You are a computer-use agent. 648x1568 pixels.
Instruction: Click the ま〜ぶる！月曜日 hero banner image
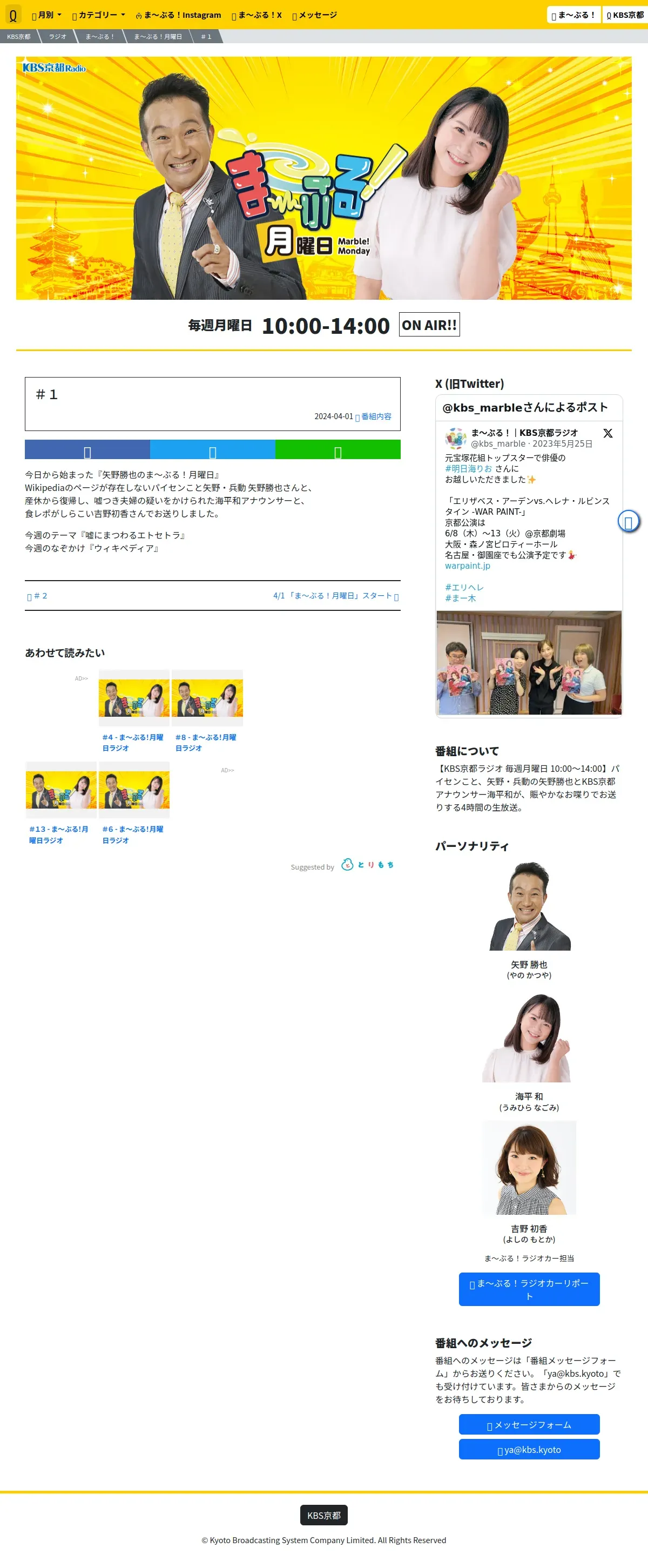click(x=323, y=178)
